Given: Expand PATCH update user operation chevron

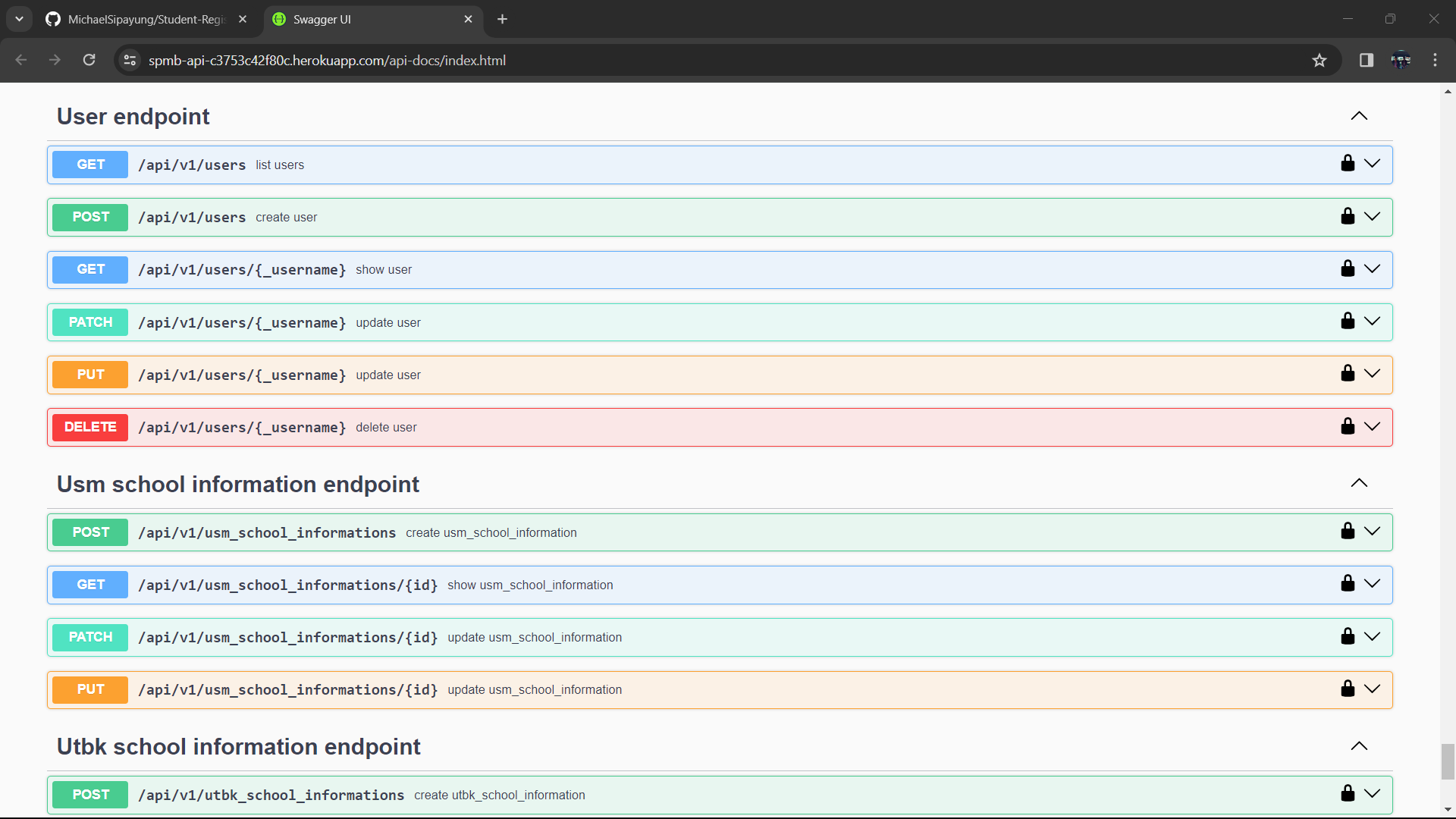Looking at the screenshot, I should point(1372,321).
